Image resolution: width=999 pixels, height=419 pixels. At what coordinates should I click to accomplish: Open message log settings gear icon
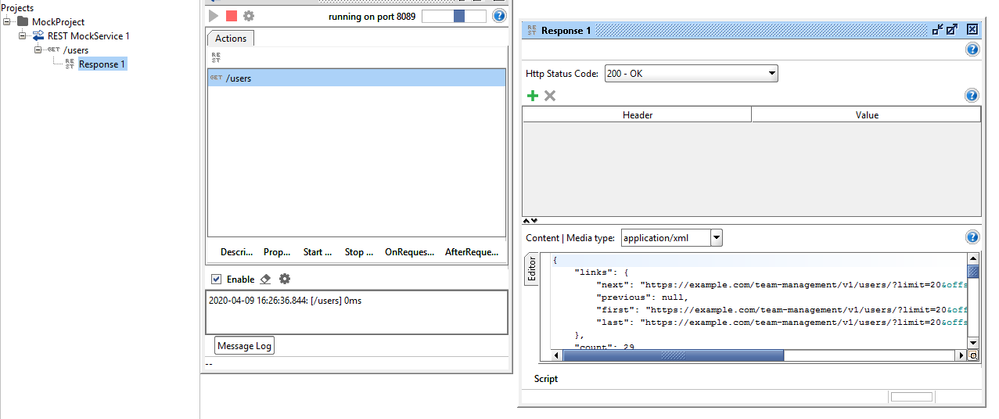click(x=285, y=279)
